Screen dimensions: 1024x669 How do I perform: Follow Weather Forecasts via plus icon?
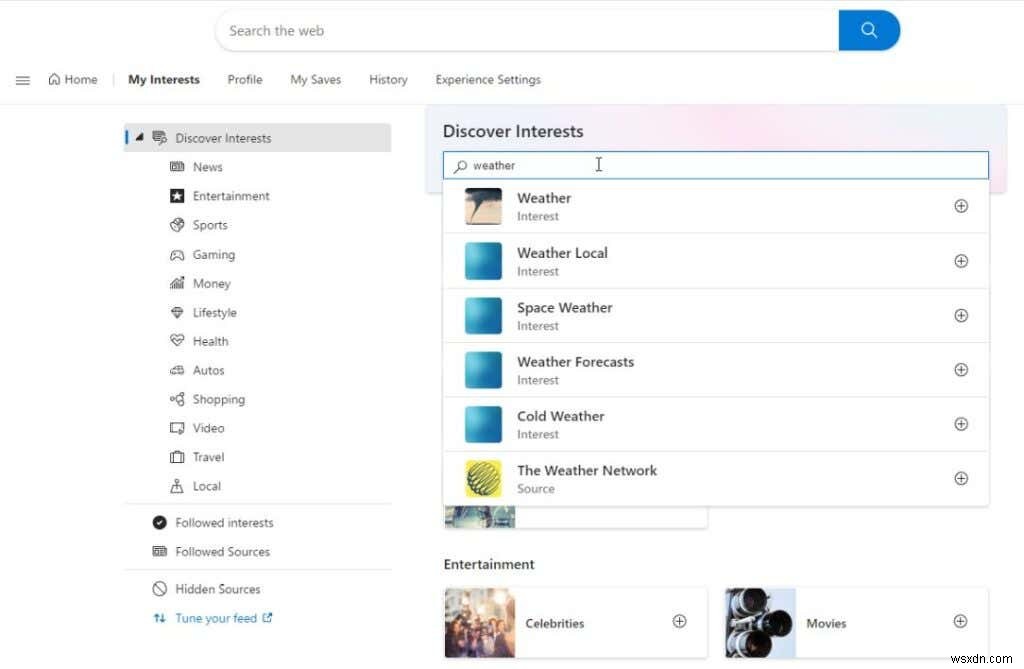(x=961, y=369)
